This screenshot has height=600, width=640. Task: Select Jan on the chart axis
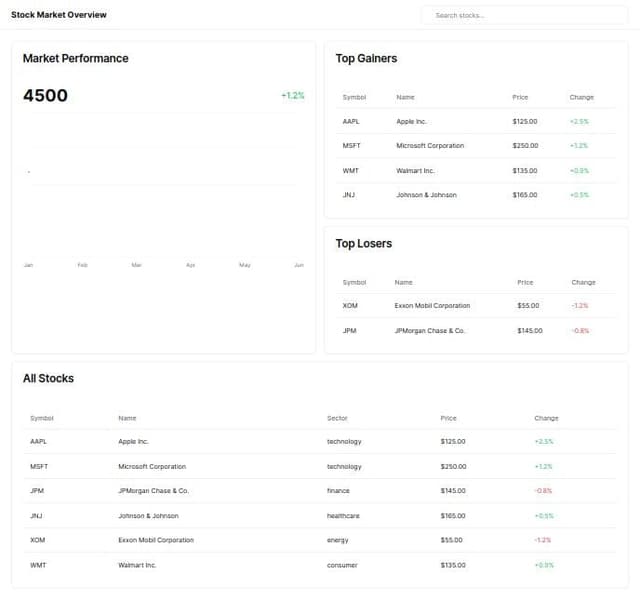29,265
